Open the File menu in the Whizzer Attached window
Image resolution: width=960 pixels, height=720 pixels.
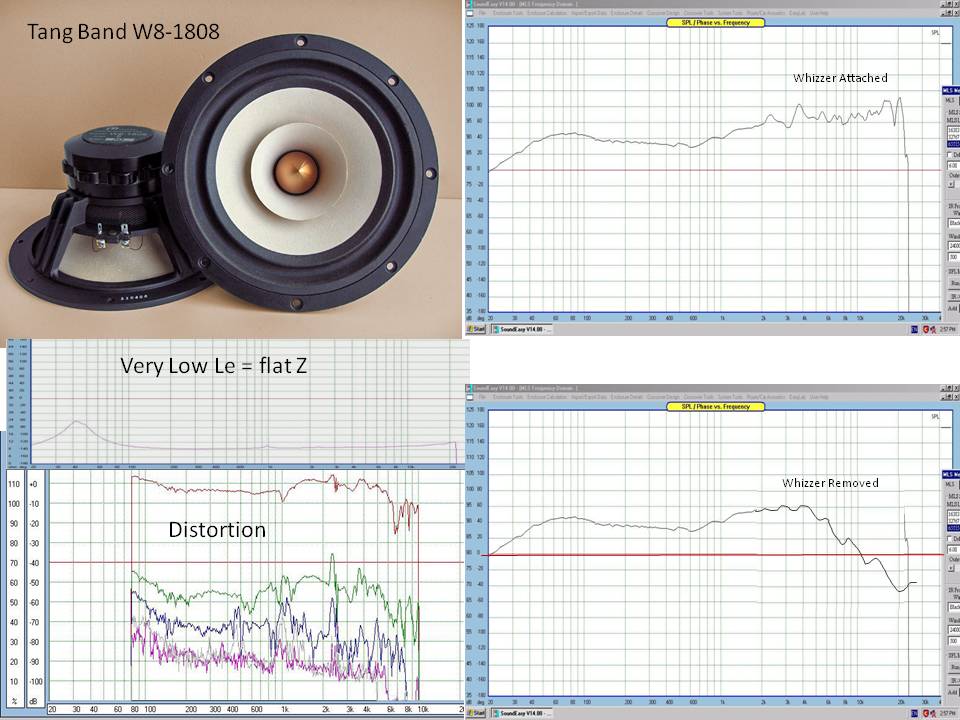tap(483, 13)
